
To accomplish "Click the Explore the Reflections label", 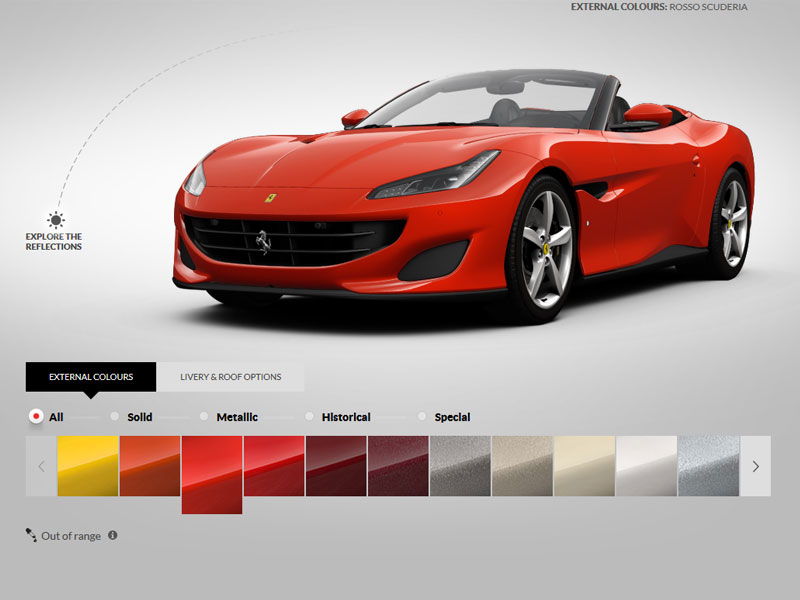I will coord(54,241).
